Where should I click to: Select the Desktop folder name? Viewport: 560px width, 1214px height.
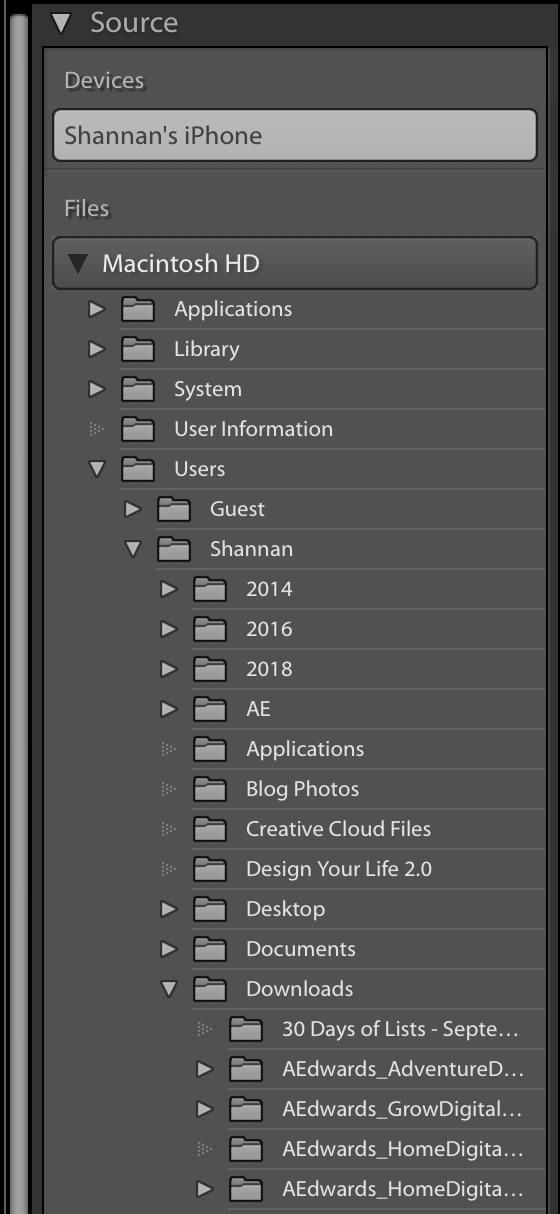click(285, 910)
